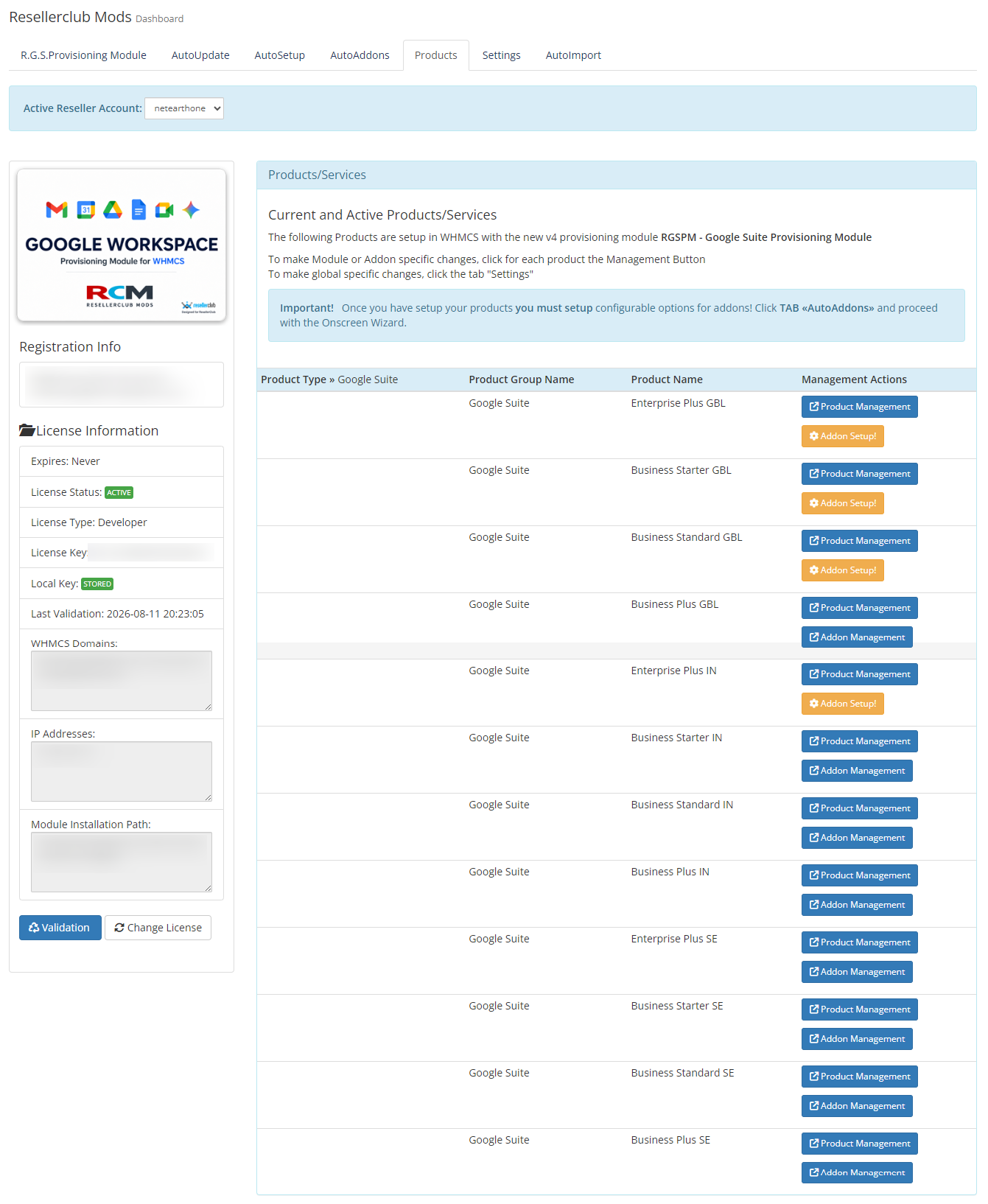Viewport: 988px width, 1204px height.
Task: Open Addon Management for Business Plus IN
Action: click(857, 905)
